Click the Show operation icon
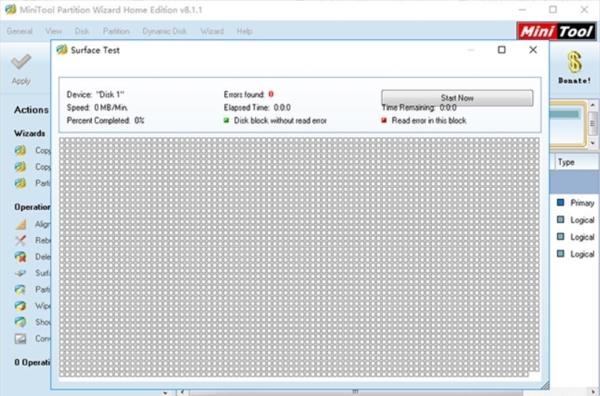This screenshot has width=600, height=396. coord(21,322)
